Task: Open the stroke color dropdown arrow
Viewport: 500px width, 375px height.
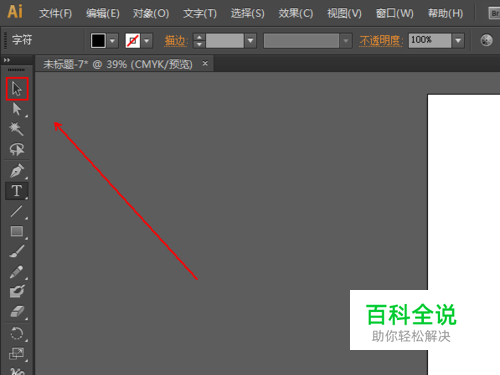Action: pyautogui.click(x=147, y=41)
